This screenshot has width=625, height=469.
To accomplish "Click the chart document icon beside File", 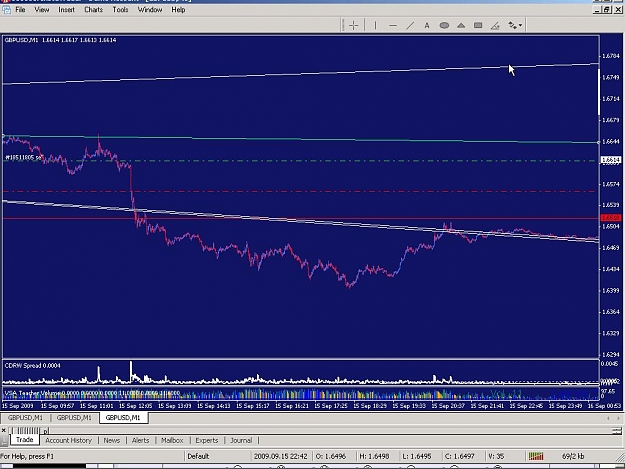I will tap(6, 10).
